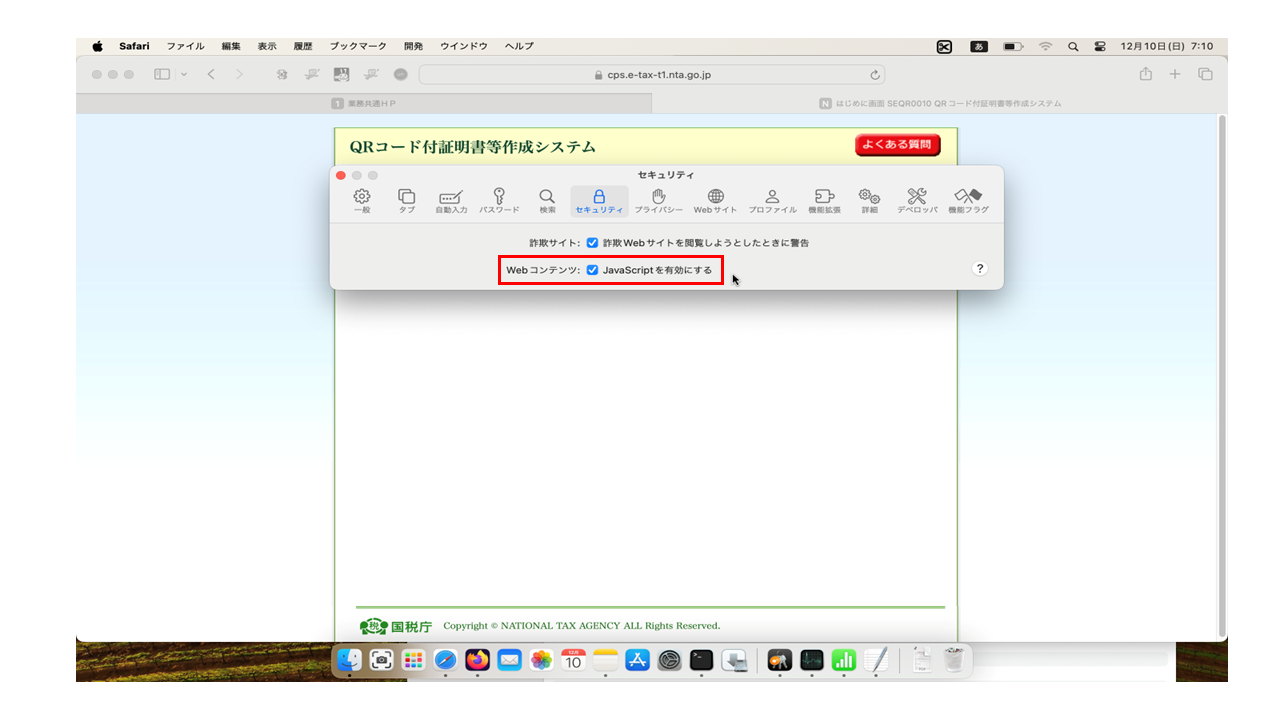This screenshot has height=720, width=1280.
Task: Select the デベロッパ tools icon
Action: pyautogui.click(x=916, y=201)
